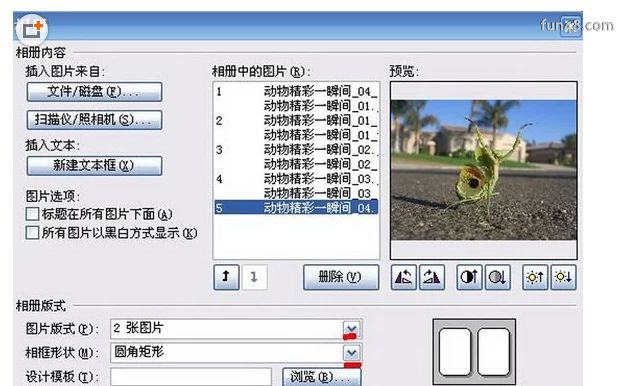Delete the selected picture with 删除
635x386 pixels.
pyautogui.click(x=341, y=277)
